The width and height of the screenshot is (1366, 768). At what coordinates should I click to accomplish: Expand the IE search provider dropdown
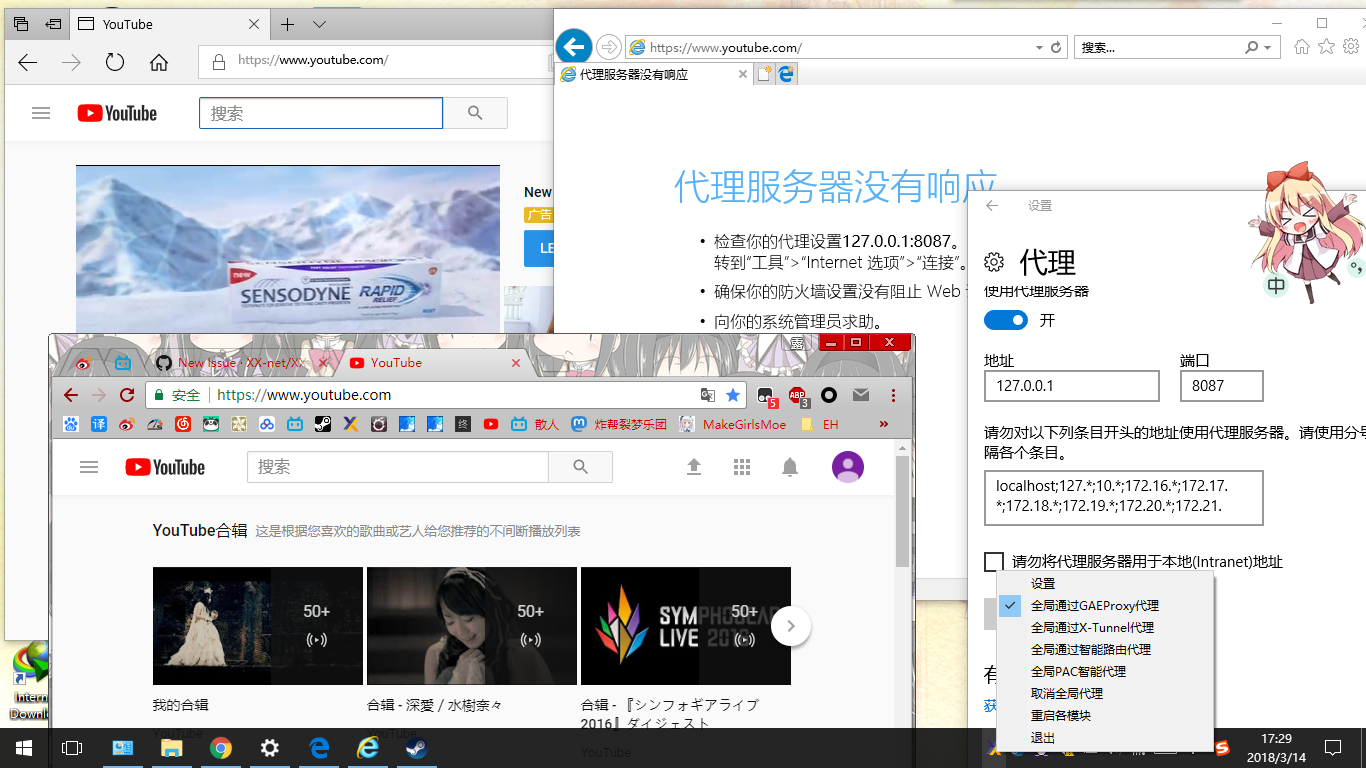1268,47
